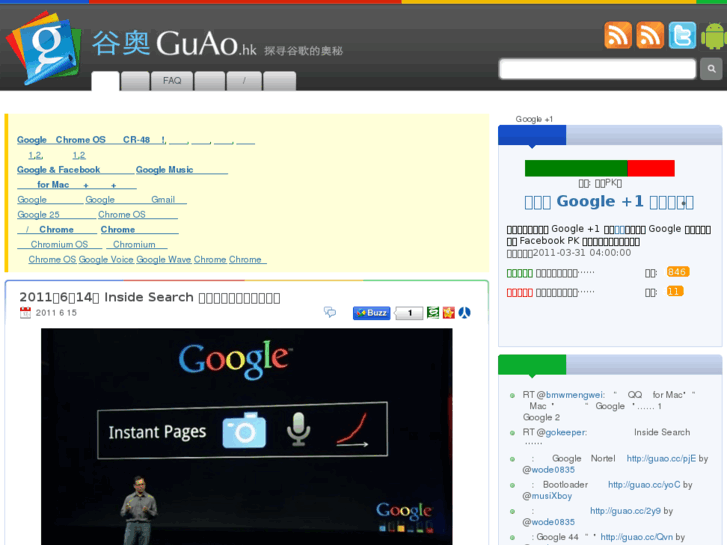
Task: Open the for Mac link
Action: (x=77, y=185)
